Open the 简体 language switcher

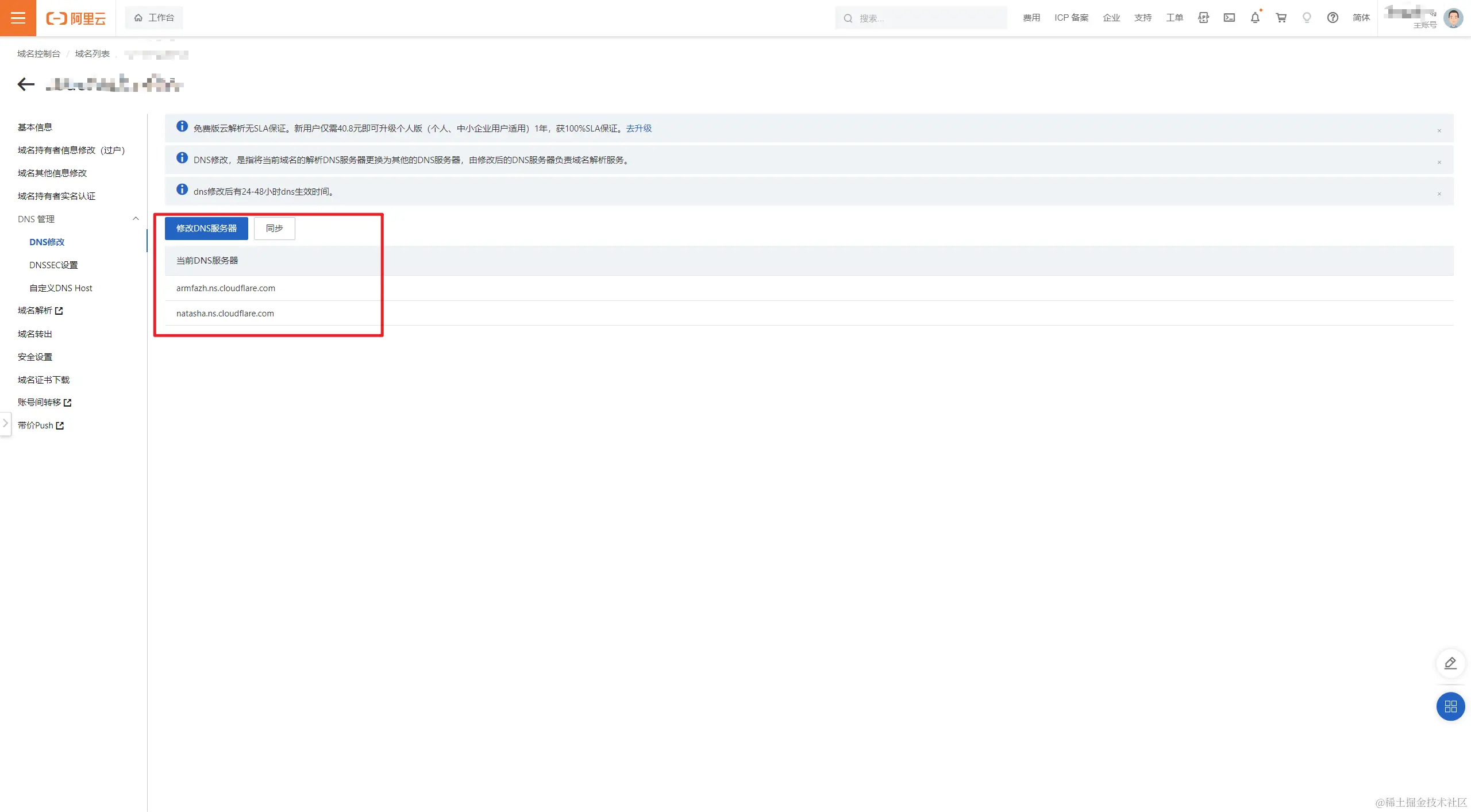pos(1361,18)
